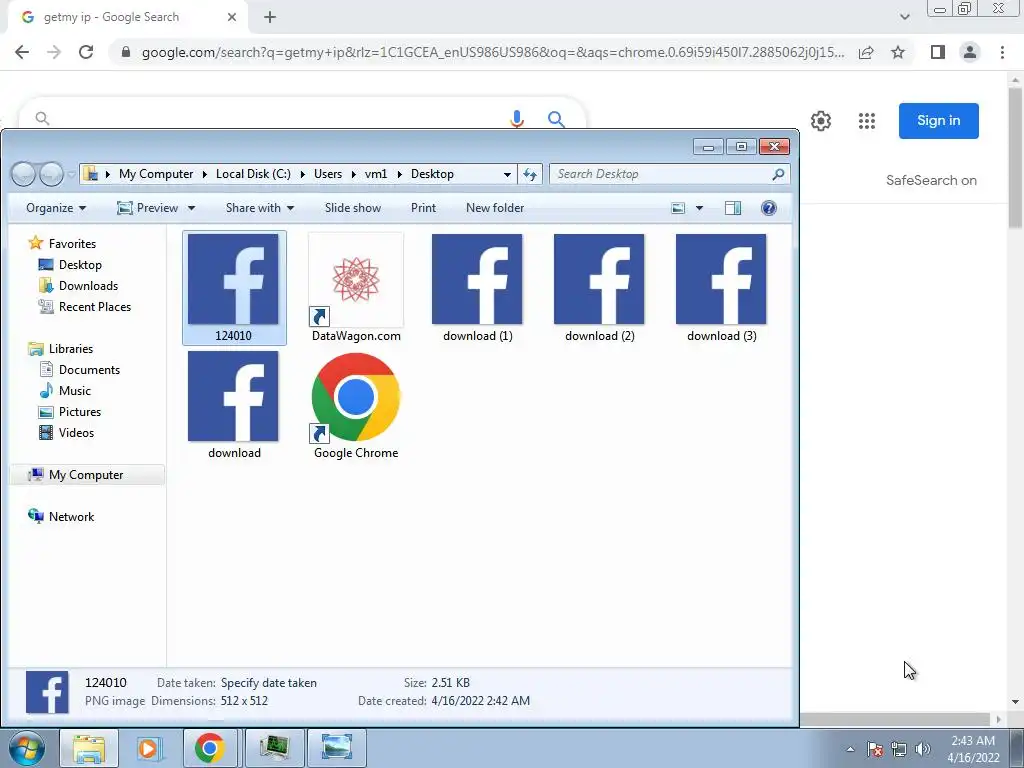Open Downloads in Favorites

point(78,285)
